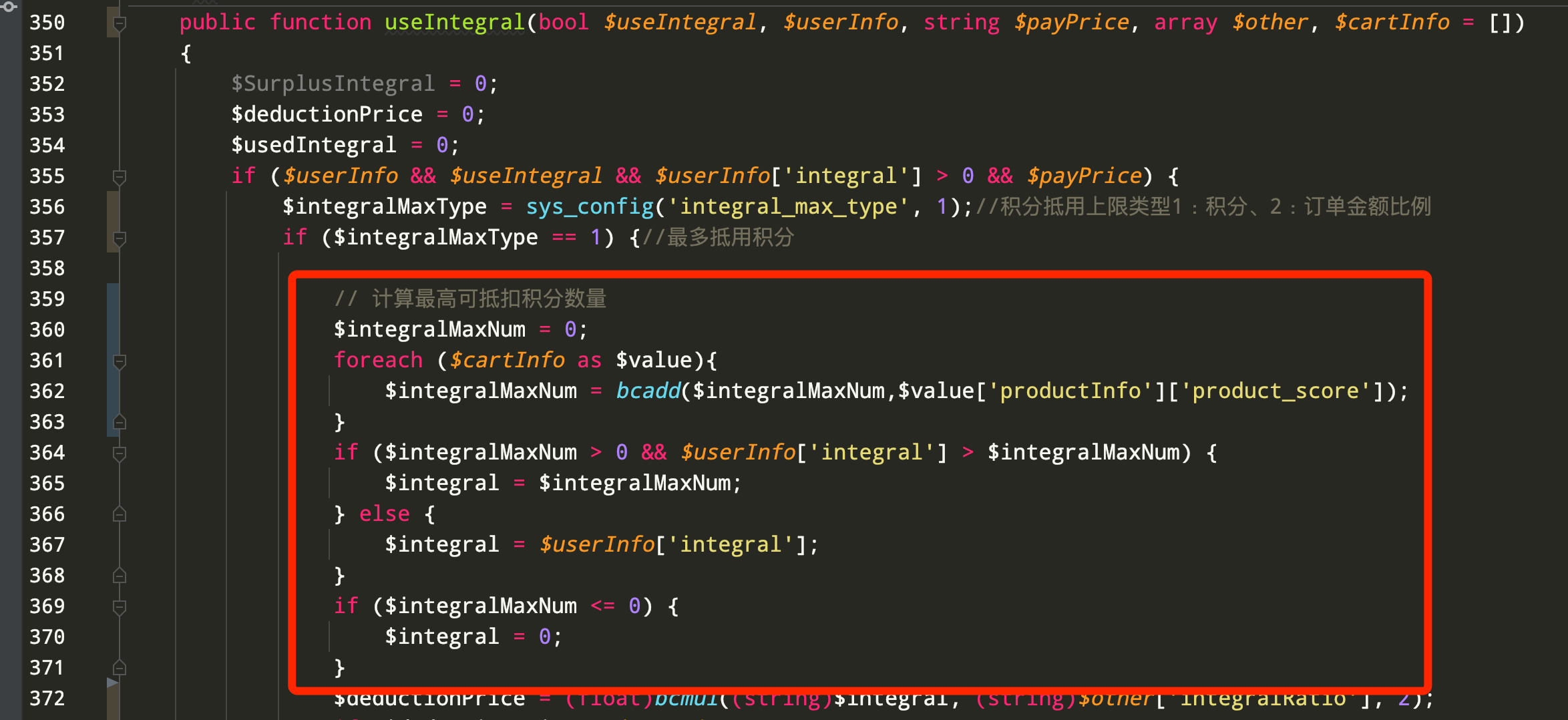
Task: Click the 'productInfo' string key
Action: [1070, 391]
